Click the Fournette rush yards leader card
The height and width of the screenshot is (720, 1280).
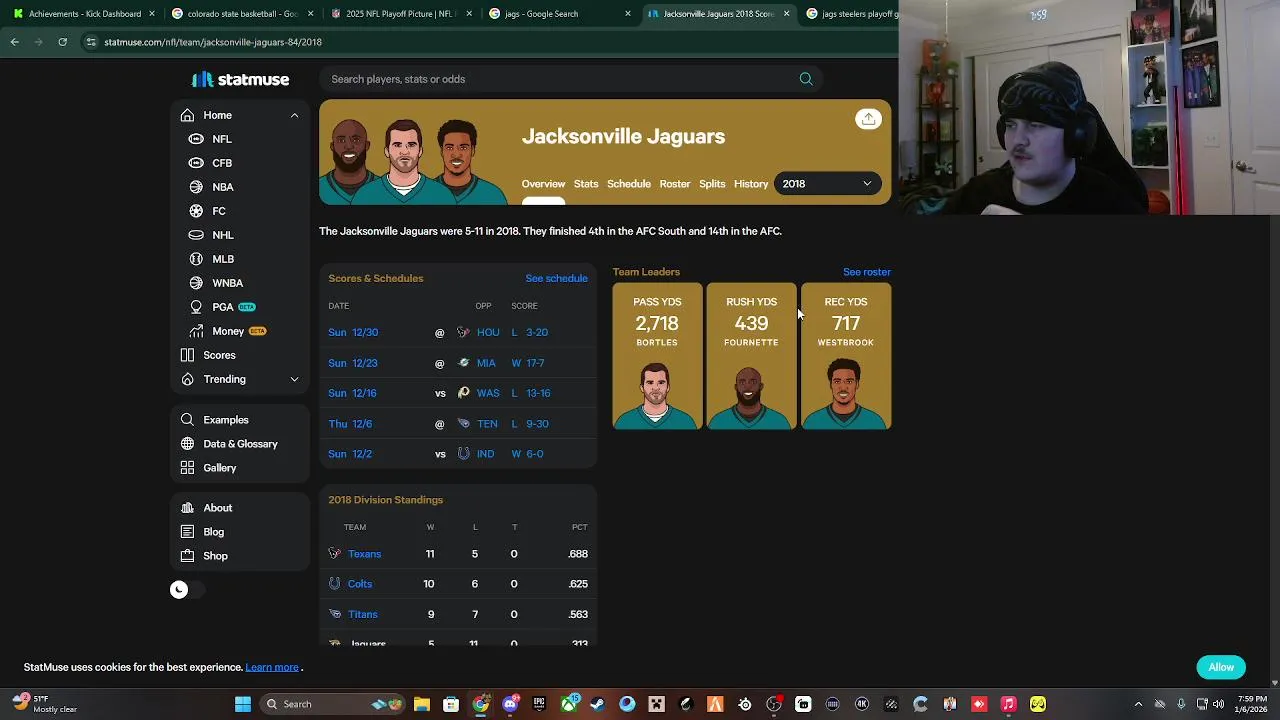click(x=751, y=357)
